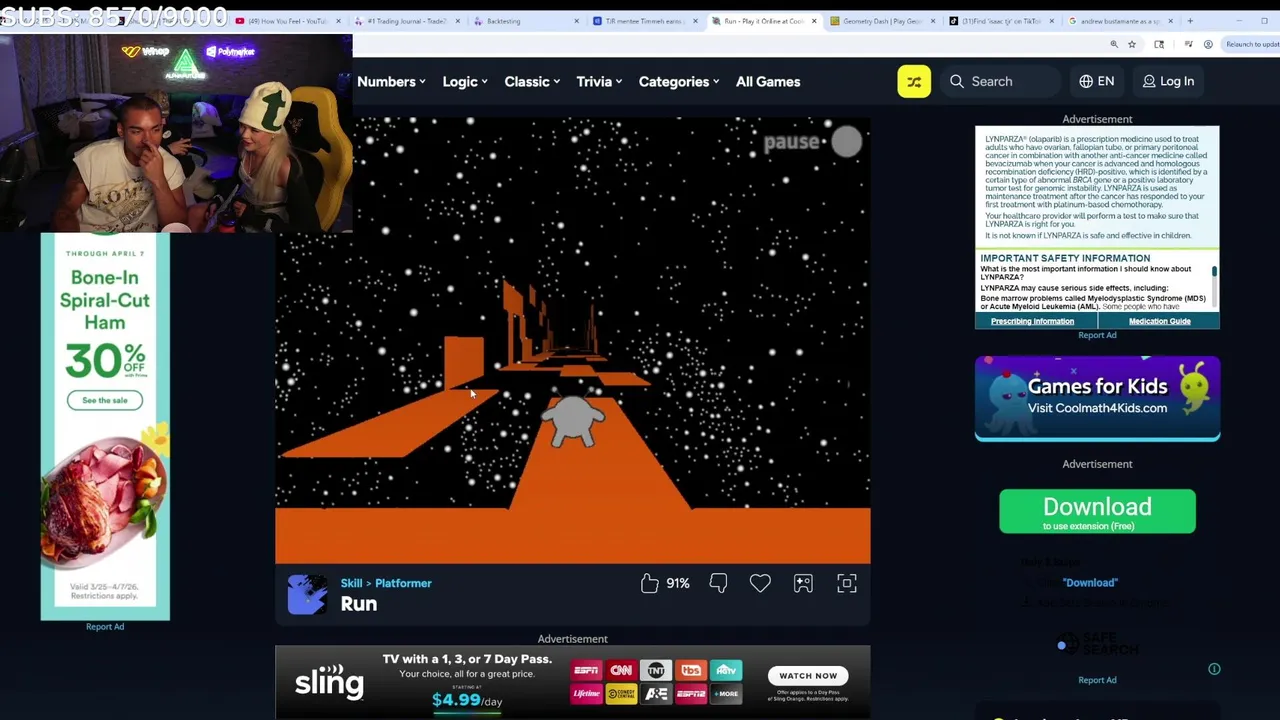1280x720 pixels.
Task: Click the user profile icon beside Log In
Action: 1149,82
